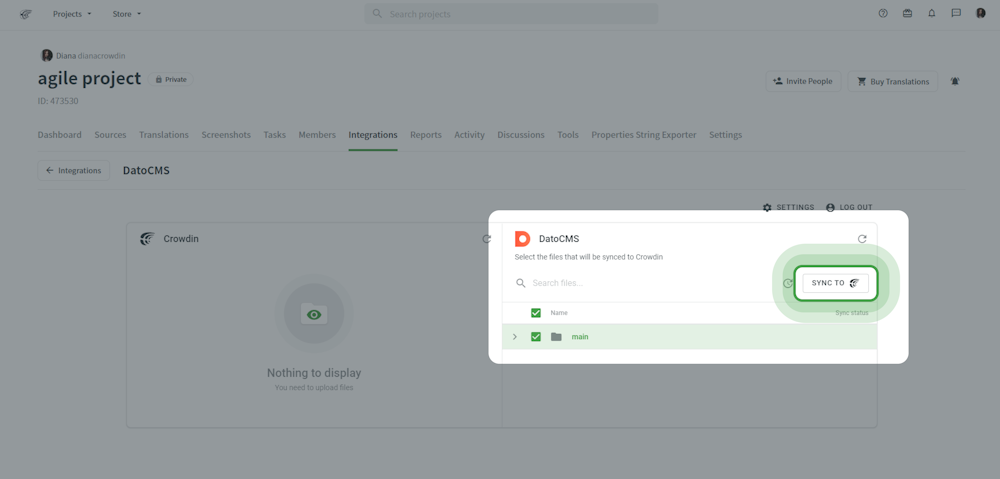Open the messages chat icon
1000x479 pixels.
coord(956,14)
